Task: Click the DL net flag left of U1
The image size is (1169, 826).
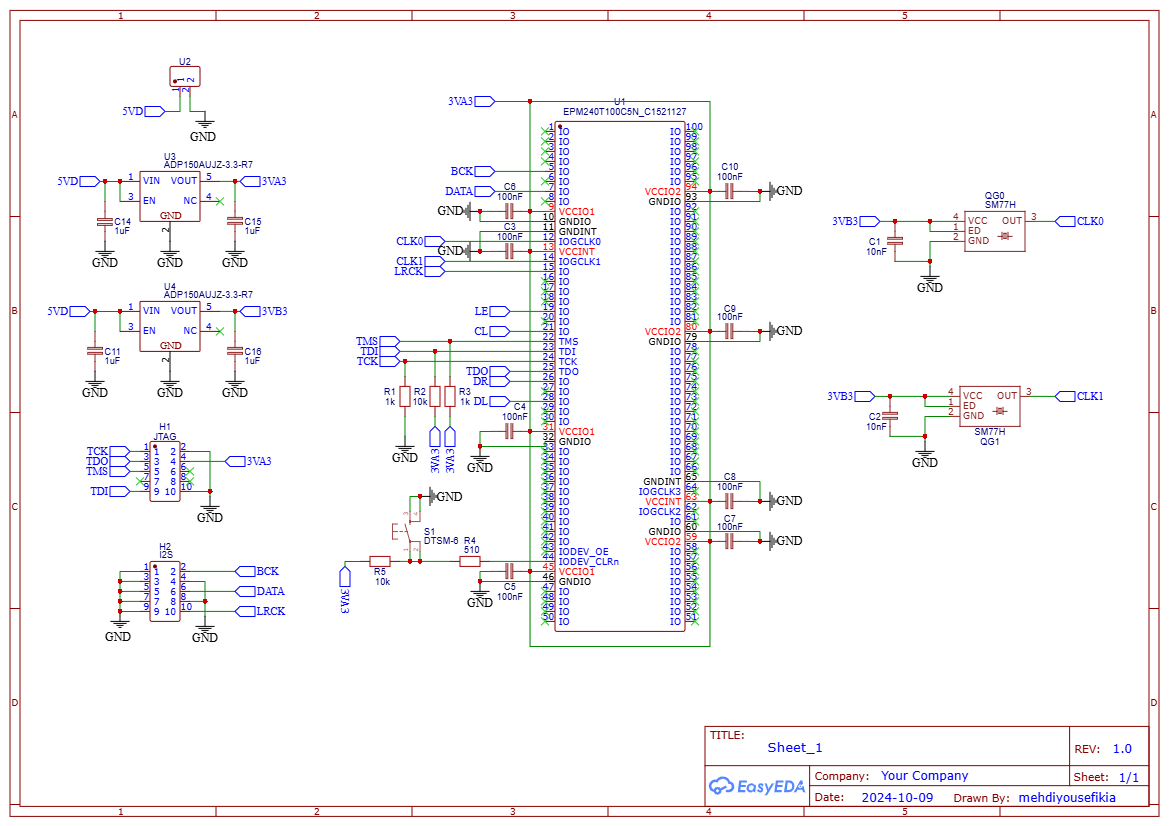Action: point(492,401)
